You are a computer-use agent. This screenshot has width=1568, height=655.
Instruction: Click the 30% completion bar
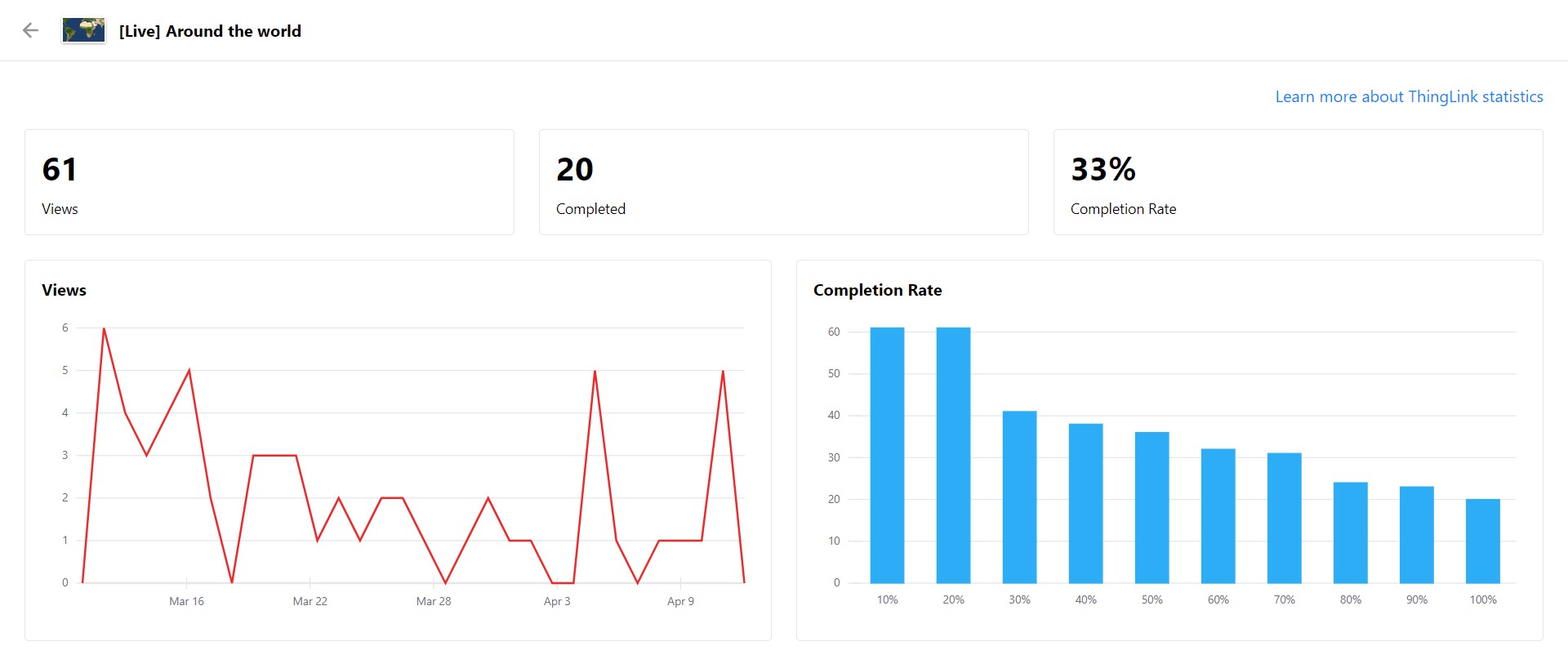point(1019,497)
